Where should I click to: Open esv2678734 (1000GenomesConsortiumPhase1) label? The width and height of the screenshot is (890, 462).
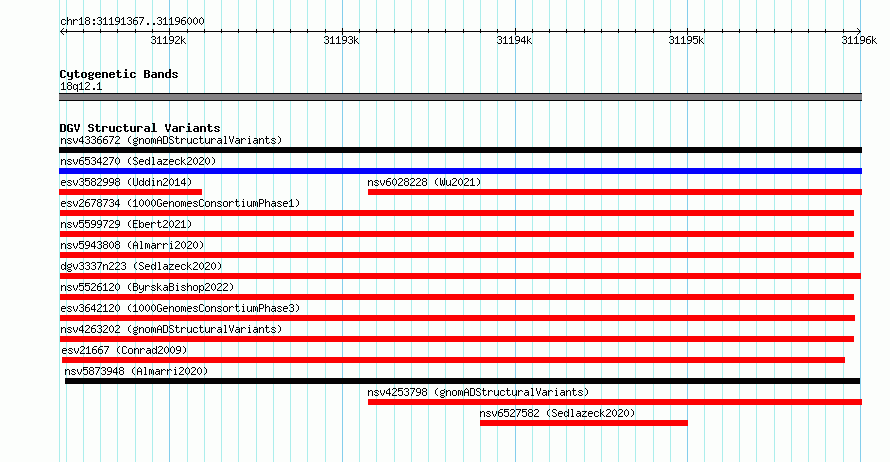tap(180, 203)
